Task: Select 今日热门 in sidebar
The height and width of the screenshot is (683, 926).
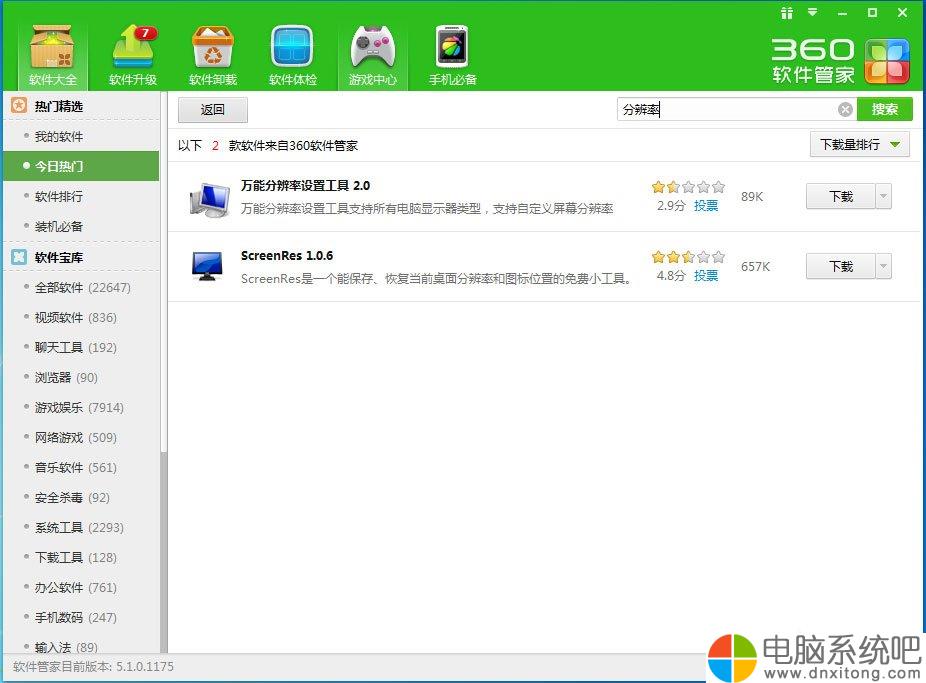Action: (x=81, y=166)
